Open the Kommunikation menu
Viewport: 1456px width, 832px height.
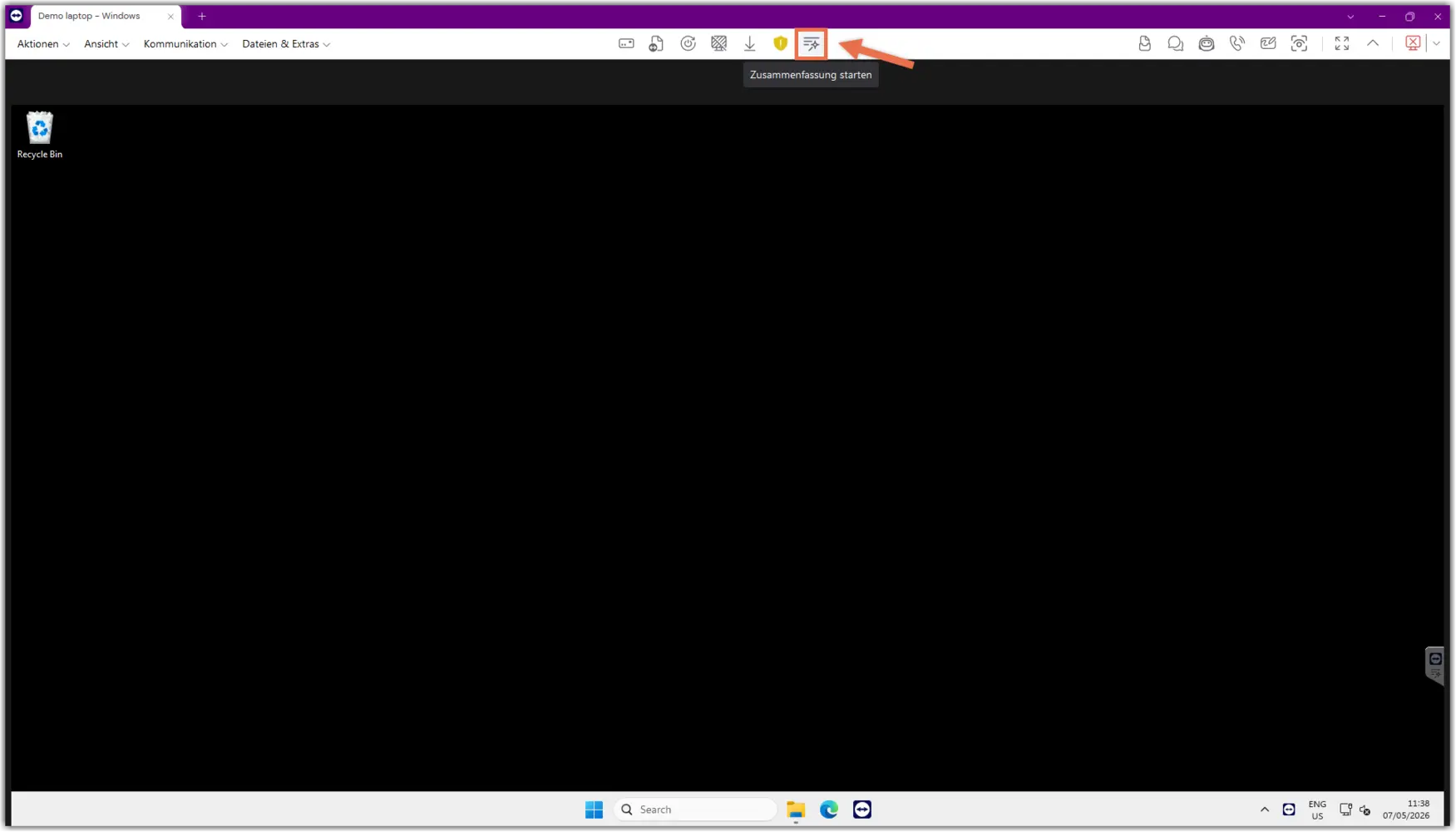(x=185, y=44)
